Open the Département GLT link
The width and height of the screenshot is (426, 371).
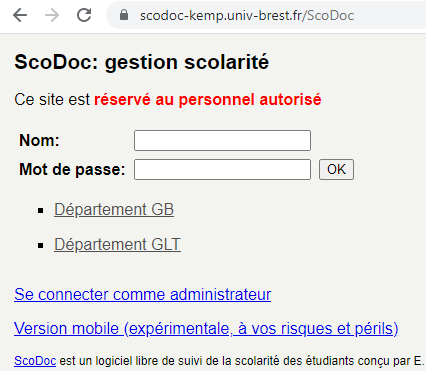[x=117, y=244]
